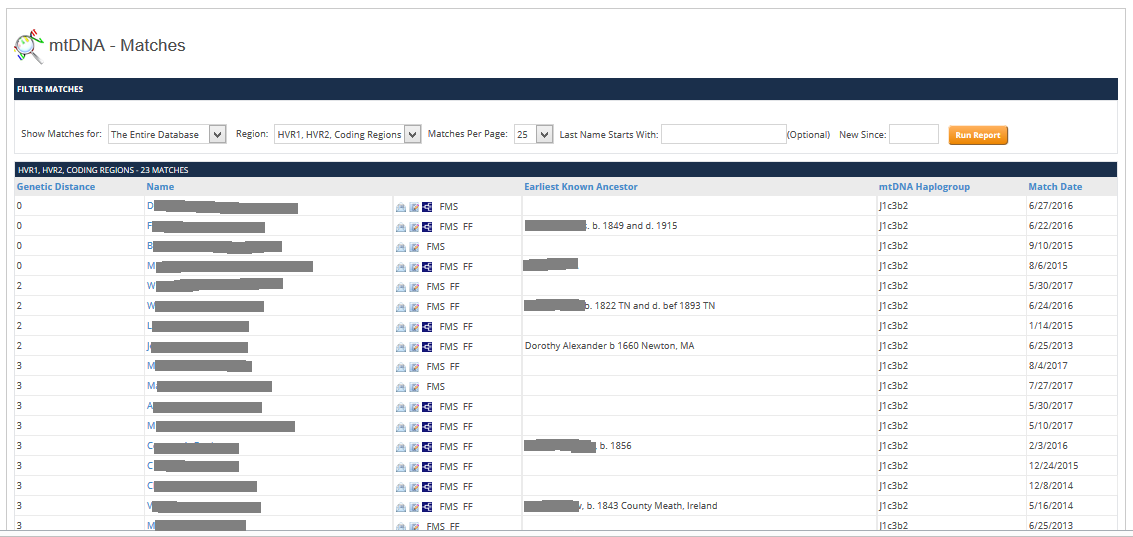Sort by Genetic Distance column

point(56,186)
